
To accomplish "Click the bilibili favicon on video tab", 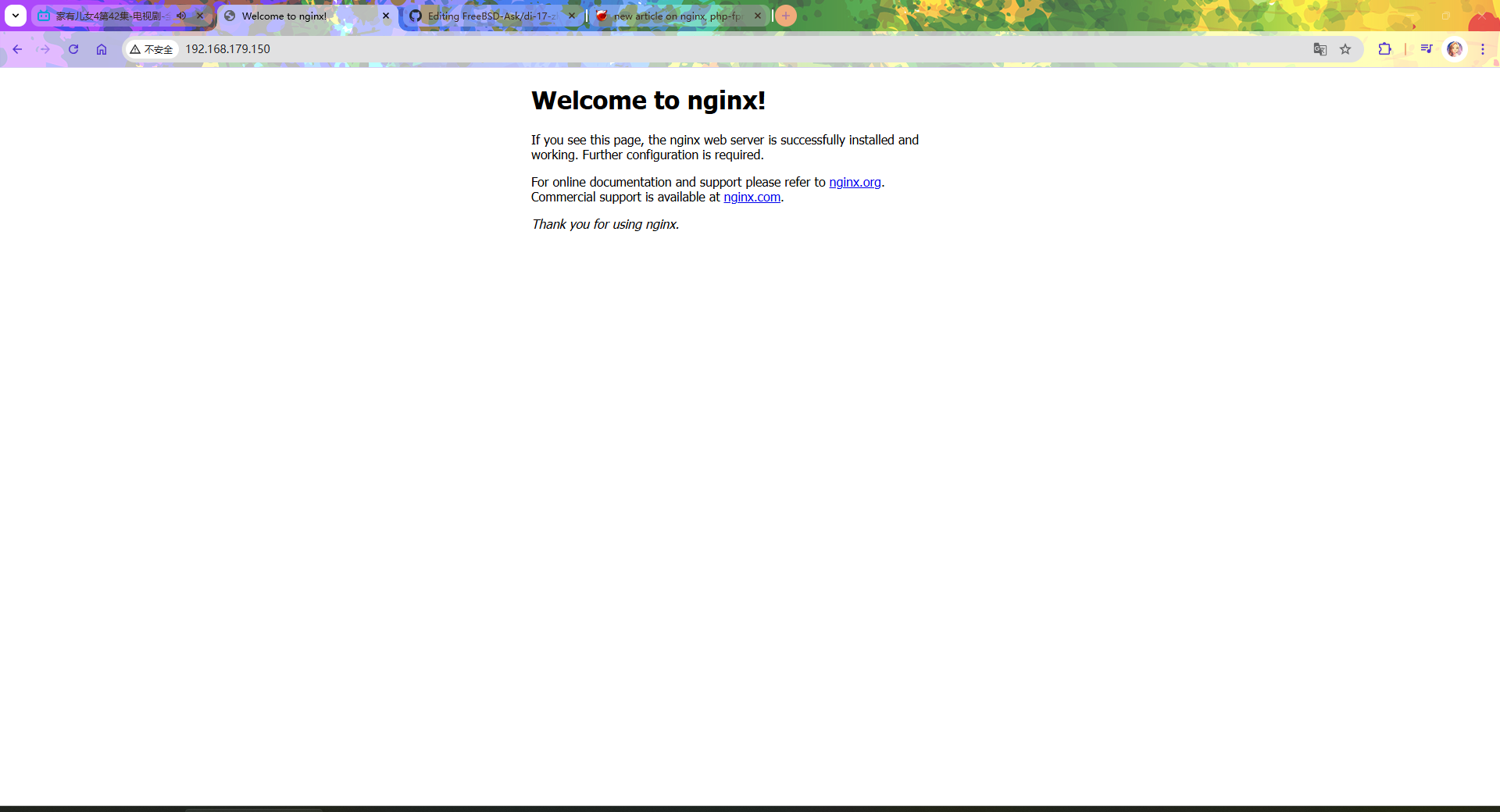I will point(44,16).
